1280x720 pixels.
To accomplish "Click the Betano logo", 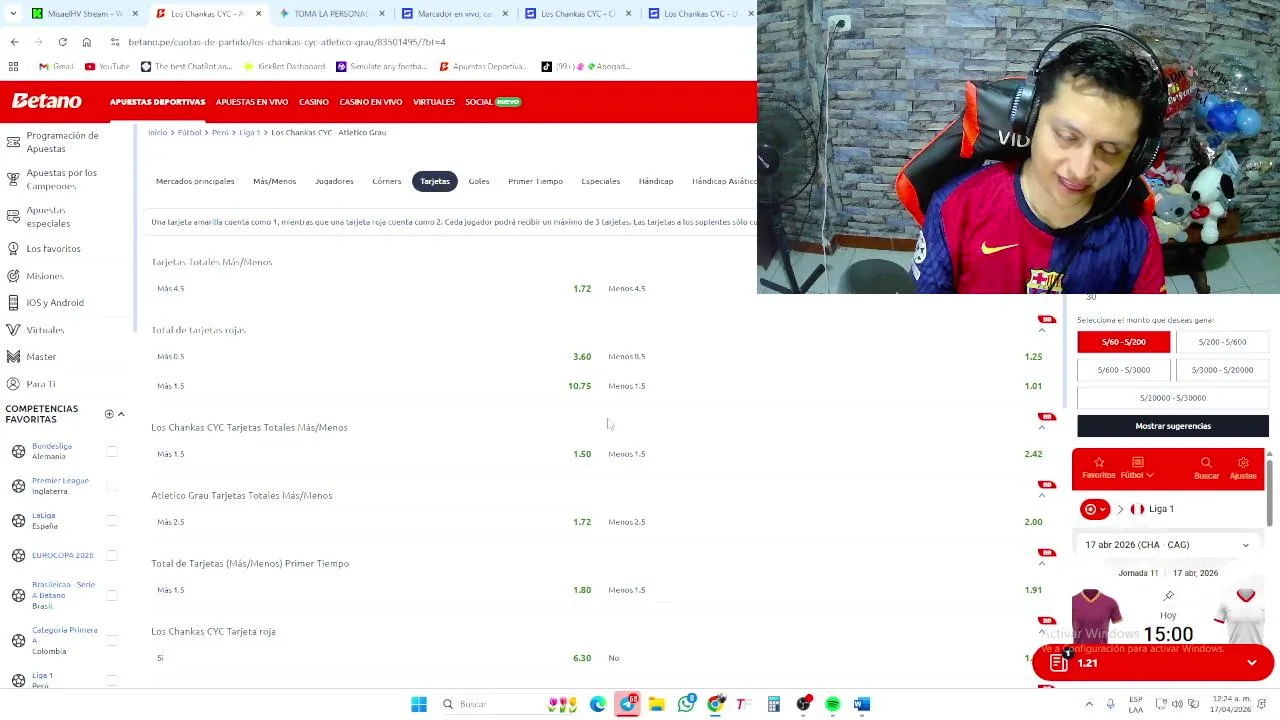I will click(46, 101).
